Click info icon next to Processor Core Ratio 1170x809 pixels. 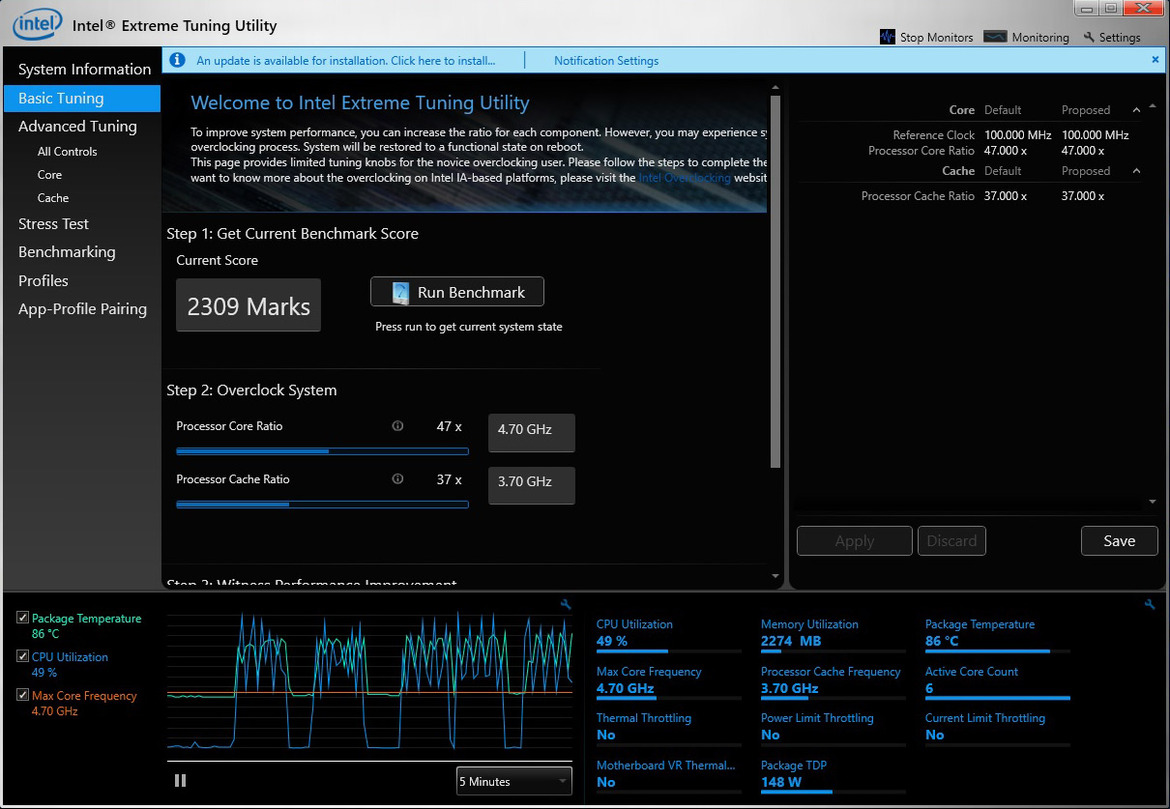click(398, 425)
